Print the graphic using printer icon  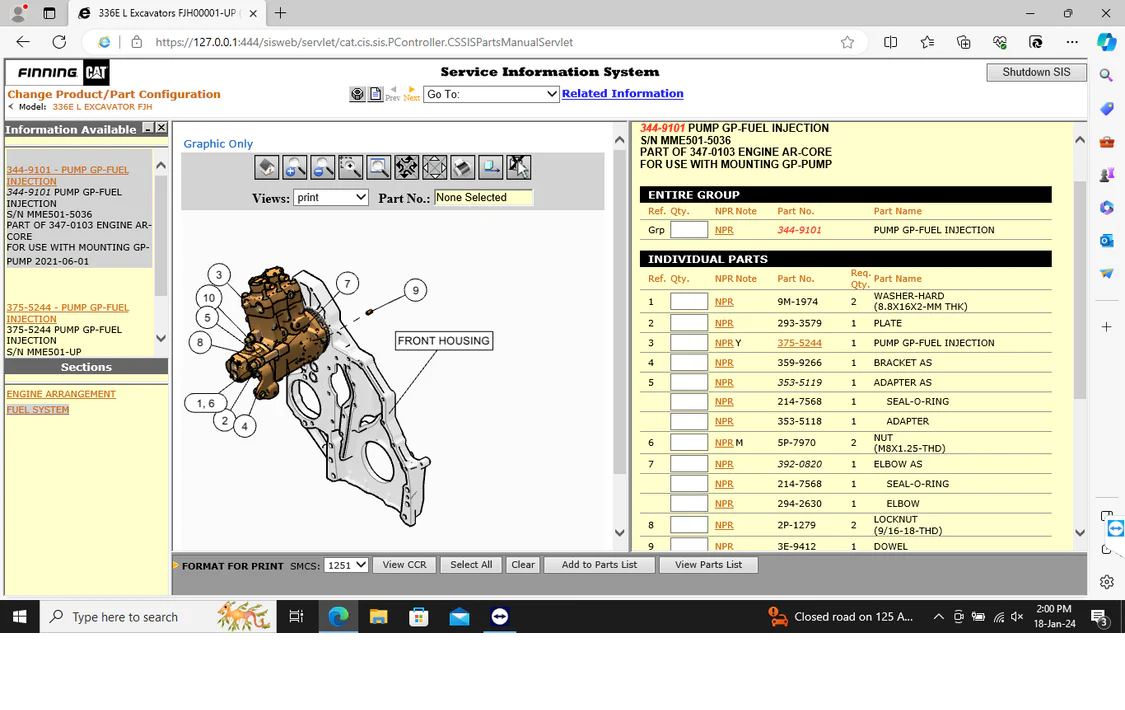462,167
